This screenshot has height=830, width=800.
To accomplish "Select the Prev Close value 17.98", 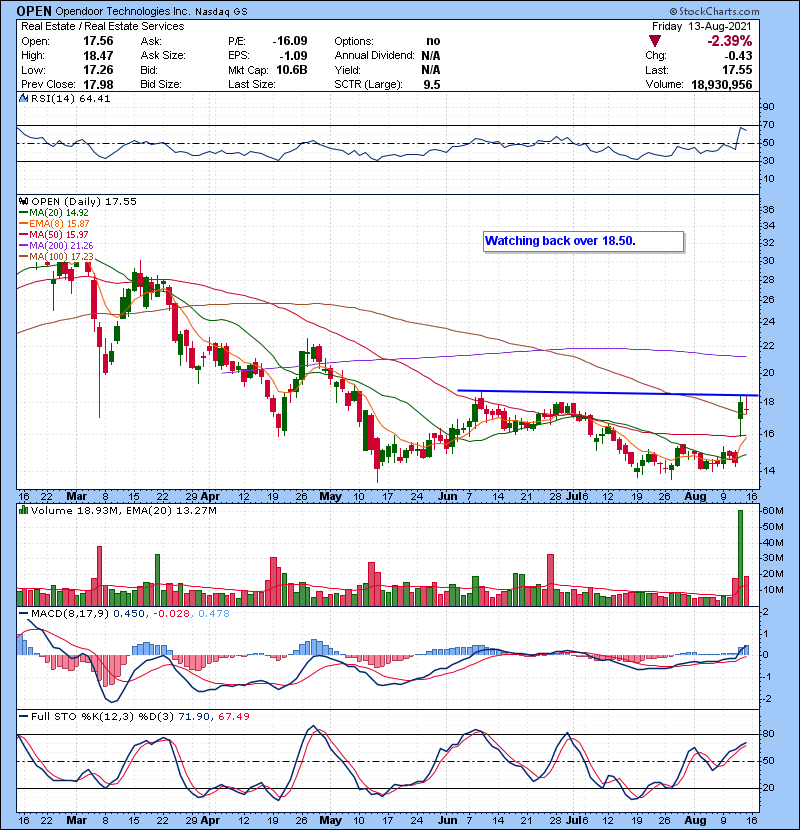I will [x=98, y=84].
